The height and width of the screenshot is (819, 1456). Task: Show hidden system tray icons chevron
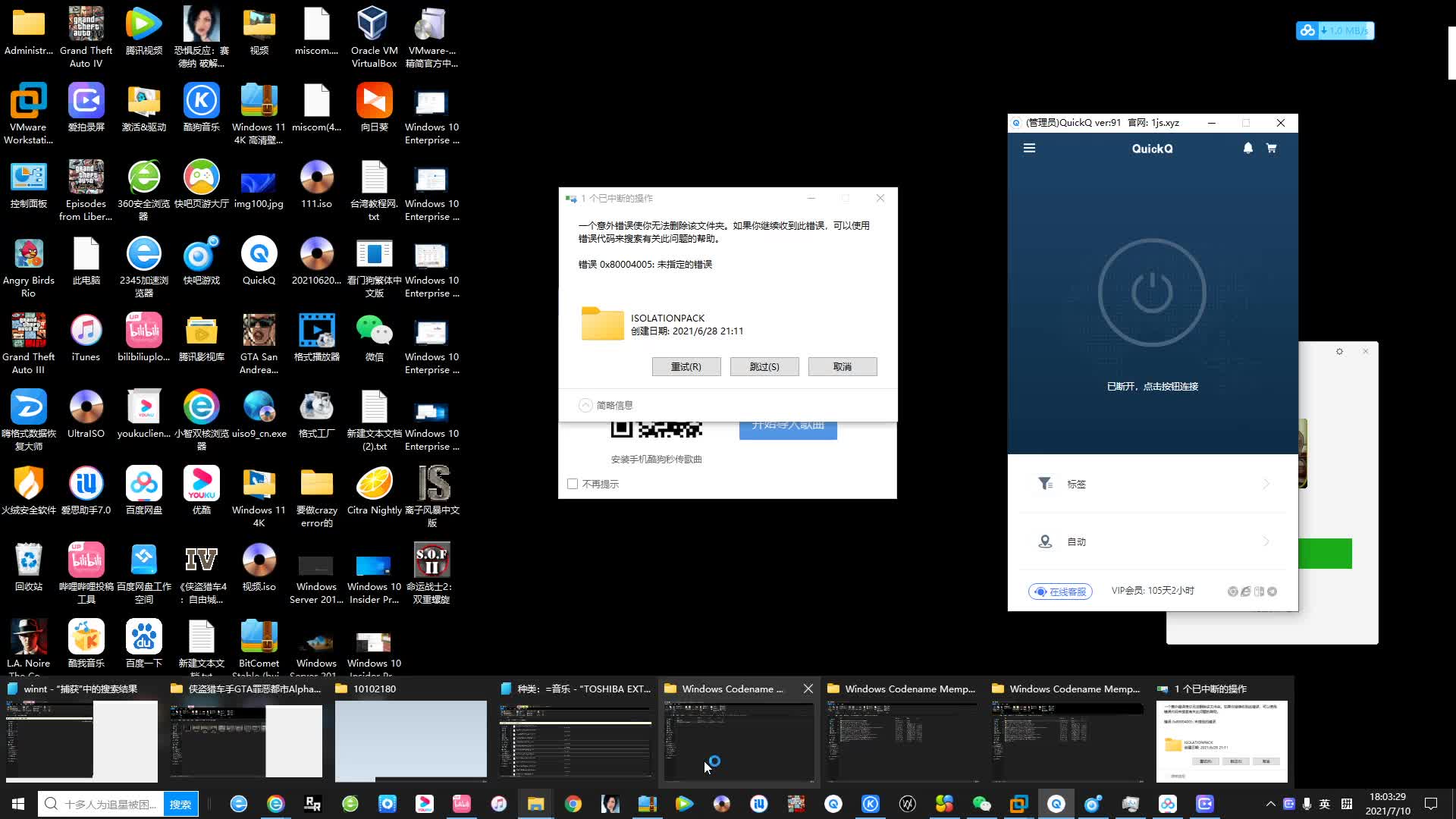click(1270, 804)
